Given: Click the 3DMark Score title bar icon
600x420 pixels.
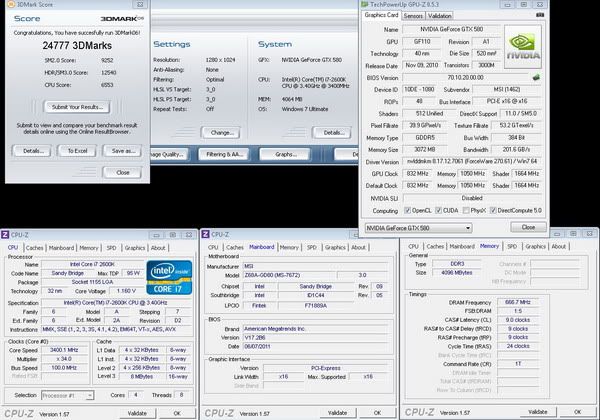Looking at the screenshot, I should point(11,4).
